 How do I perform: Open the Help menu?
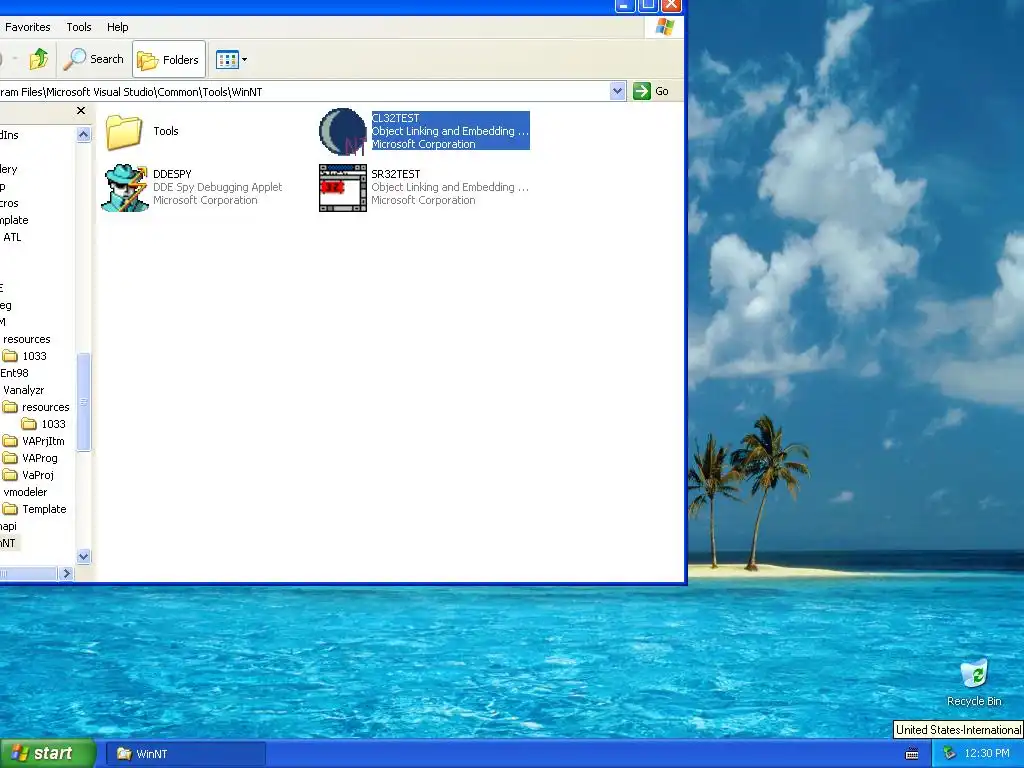118,27
